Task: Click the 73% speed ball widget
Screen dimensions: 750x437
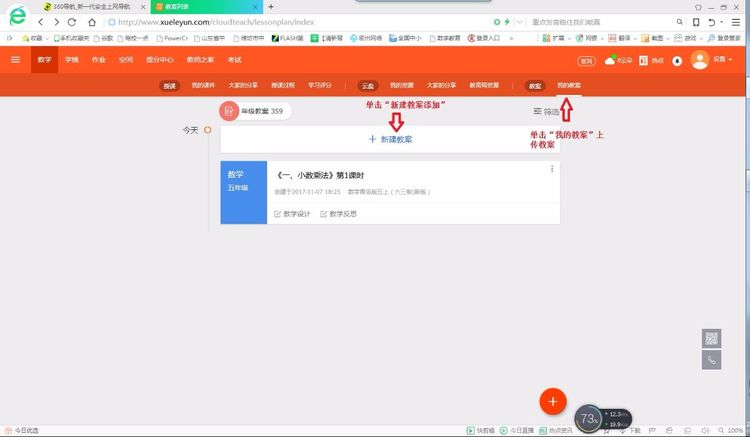Action: [588, 419]
